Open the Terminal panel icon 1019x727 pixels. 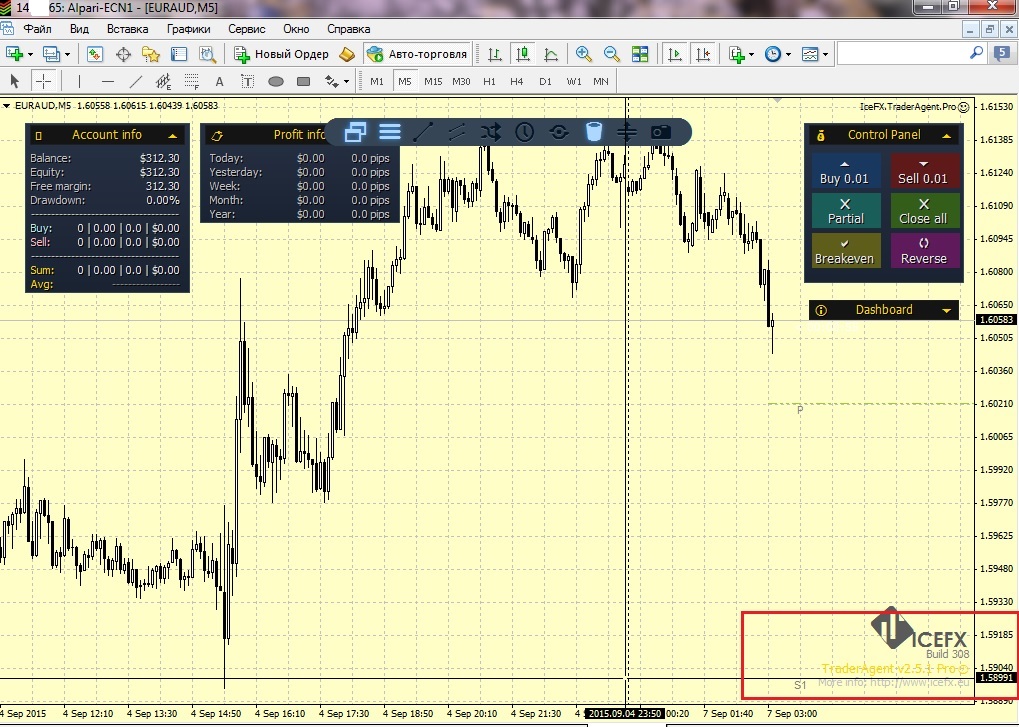179,55
